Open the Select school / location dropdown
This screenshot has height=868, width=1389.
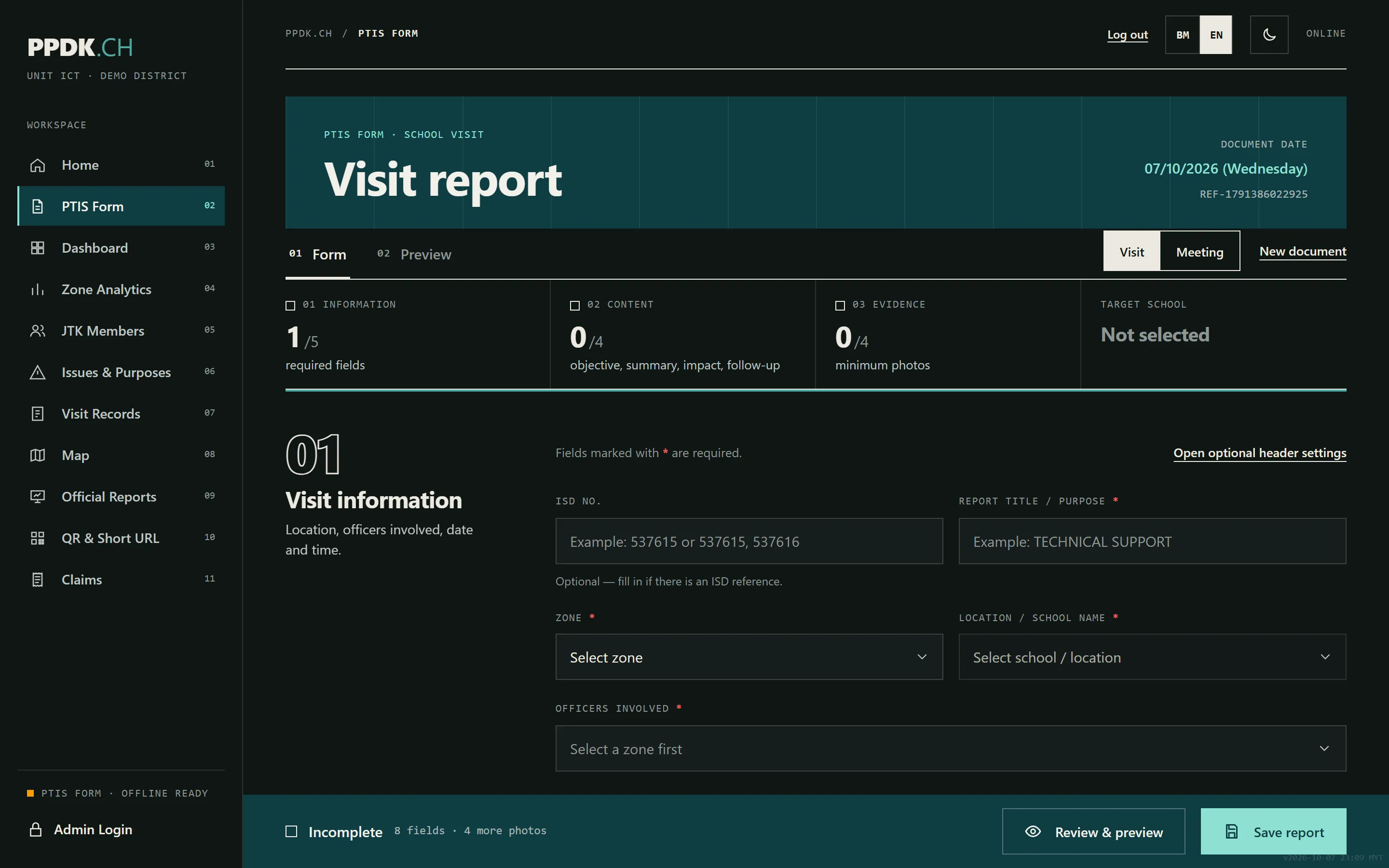click(x=1152, y=657)
